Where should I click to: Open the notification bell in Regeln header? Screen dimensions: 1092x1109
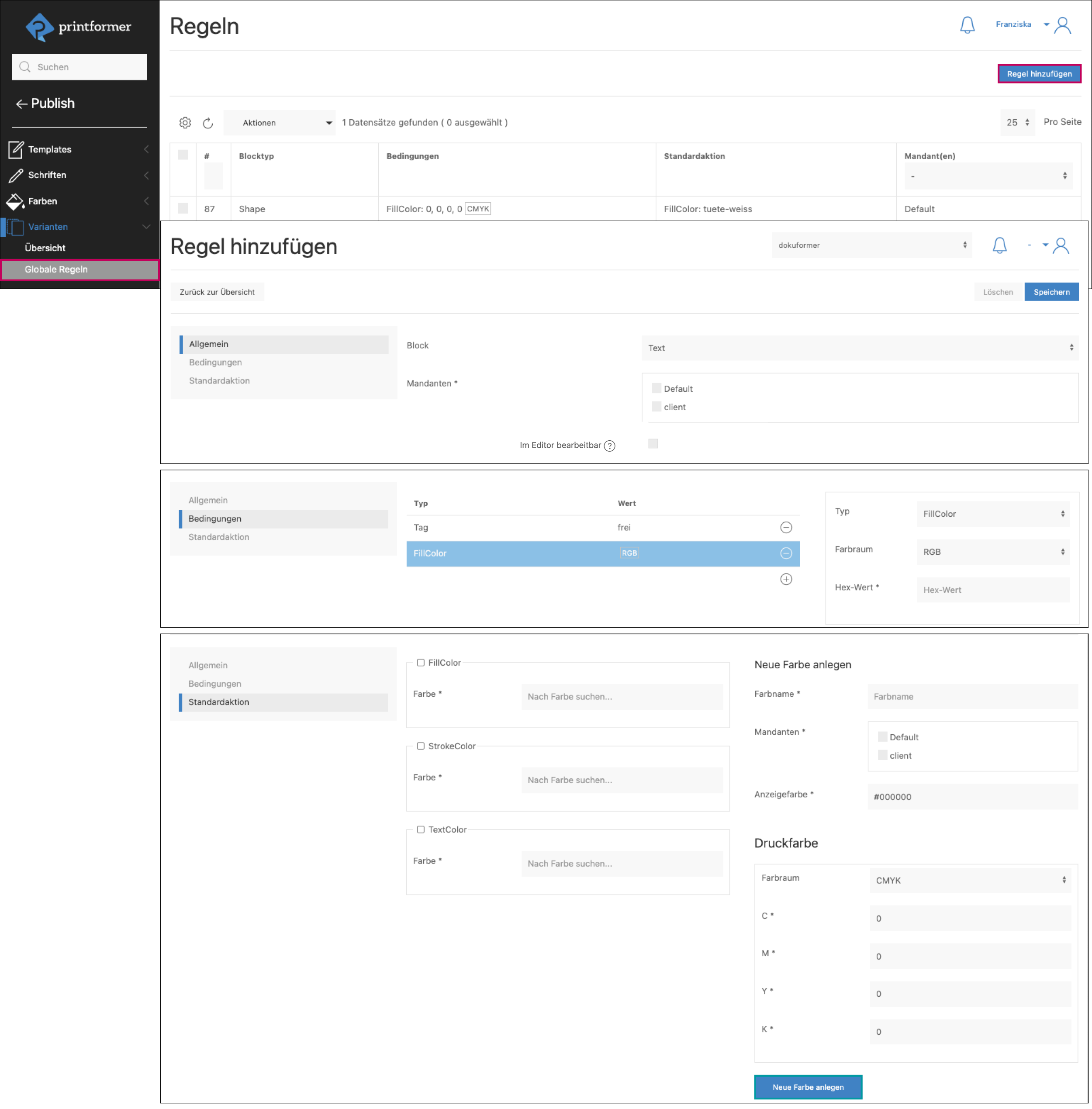[x=967, y=24]
